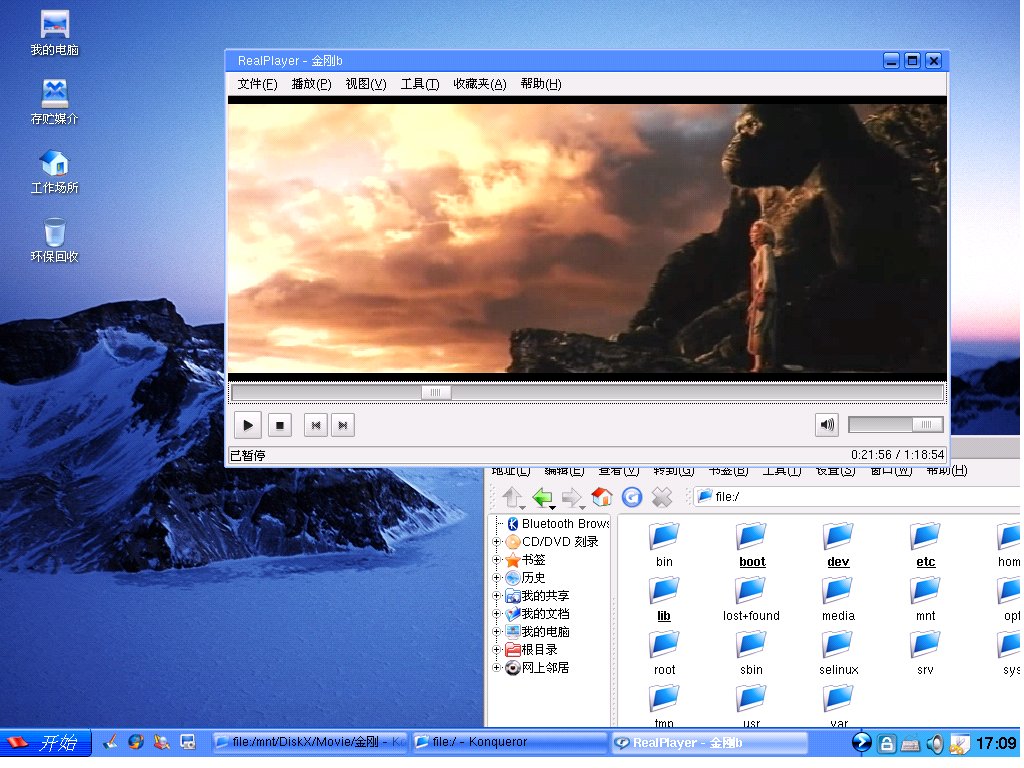
Task: Select the lib folder icon
Action: (x=664, y=590)
